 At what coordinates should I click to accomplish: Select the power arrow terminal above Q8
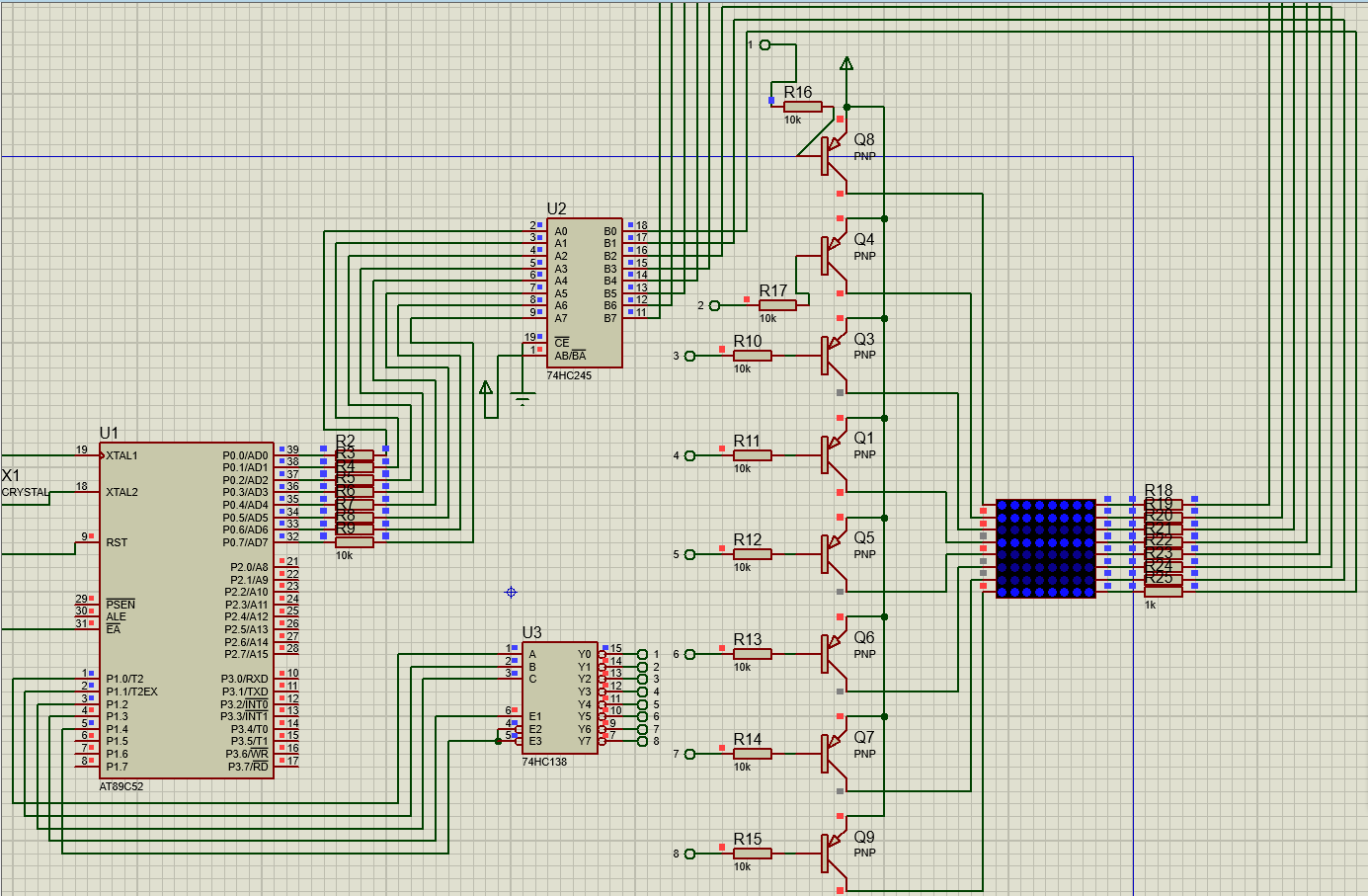pyautogui.click(x=846, y=64)
